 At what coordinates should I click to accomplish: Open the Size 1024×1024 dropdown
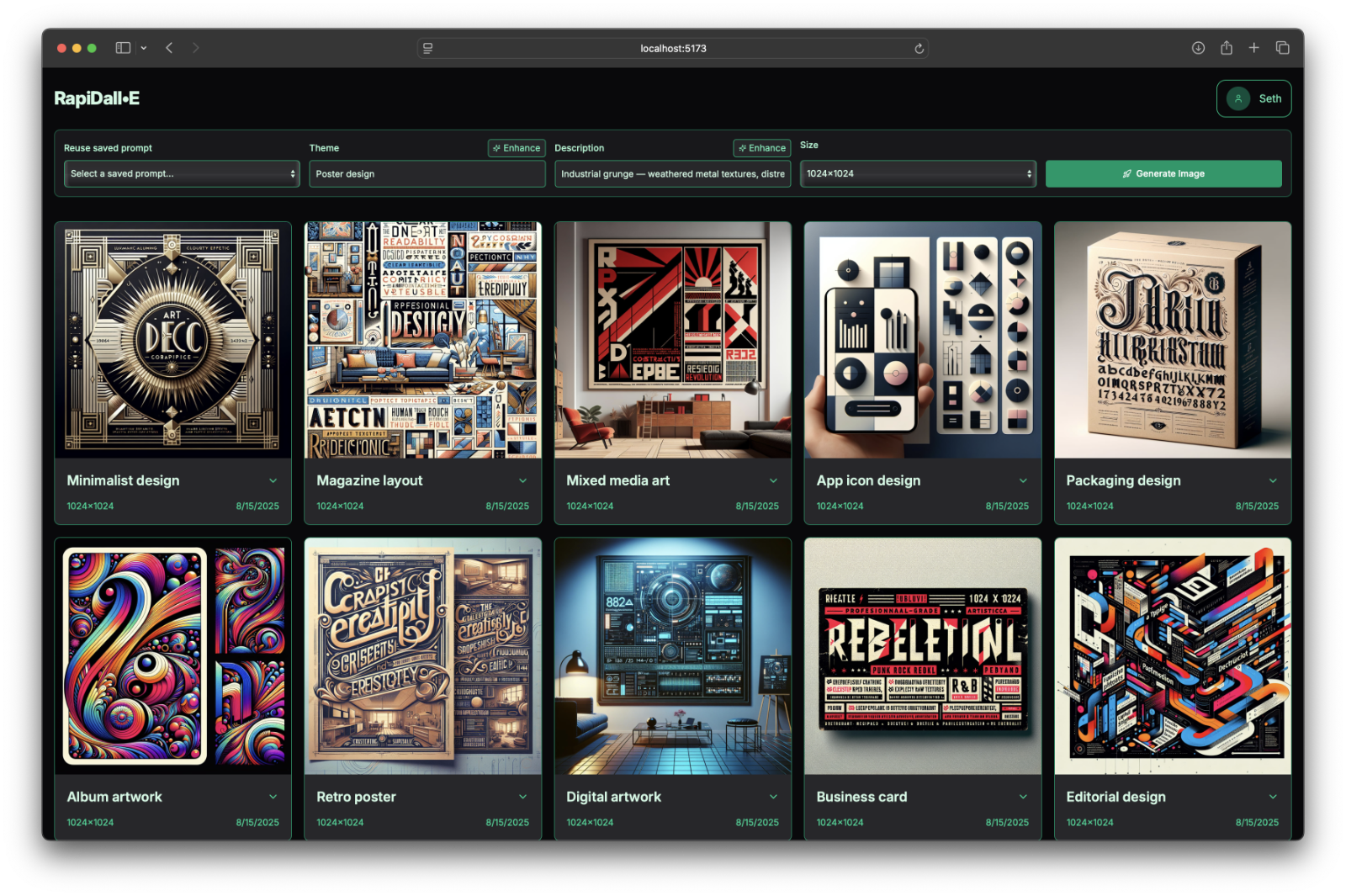click(918, 174)
